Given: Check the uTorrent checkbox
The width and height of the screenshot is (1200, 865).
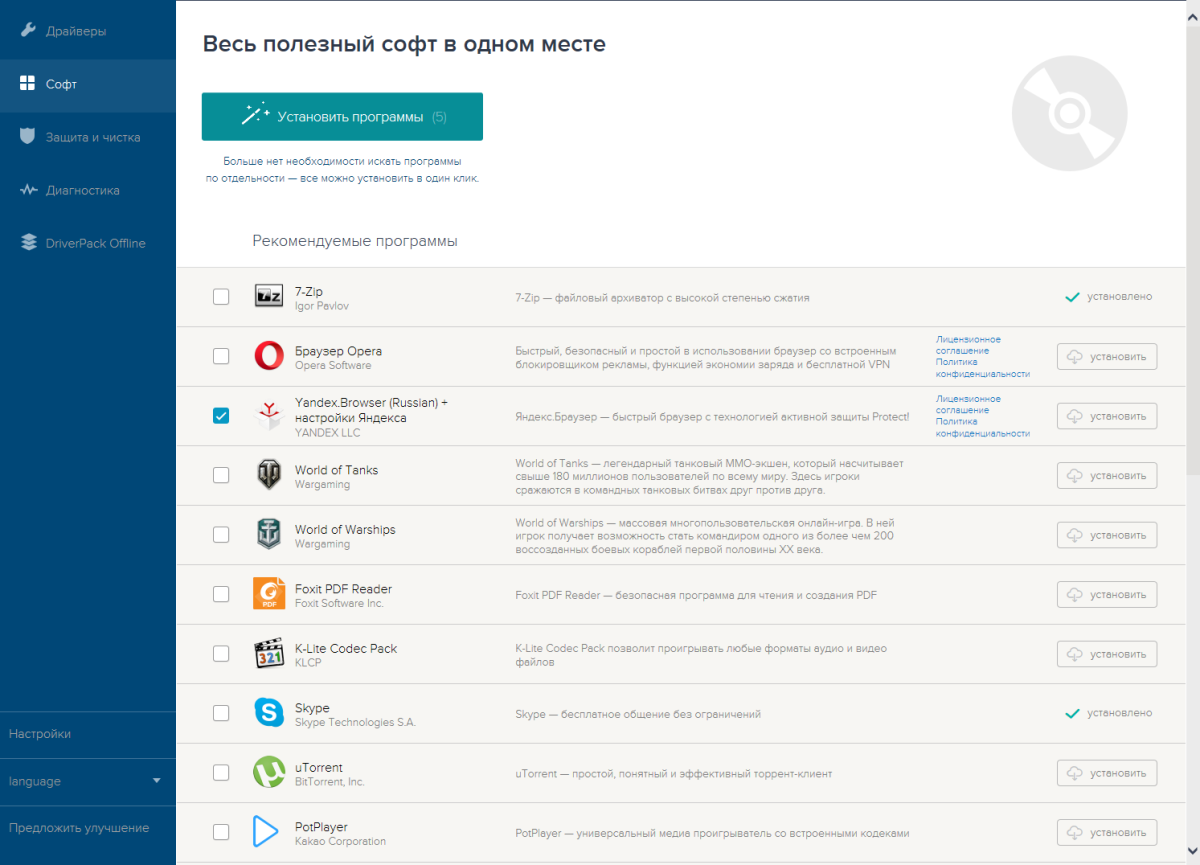Looking at the screenshot, I should click(221, 773).
